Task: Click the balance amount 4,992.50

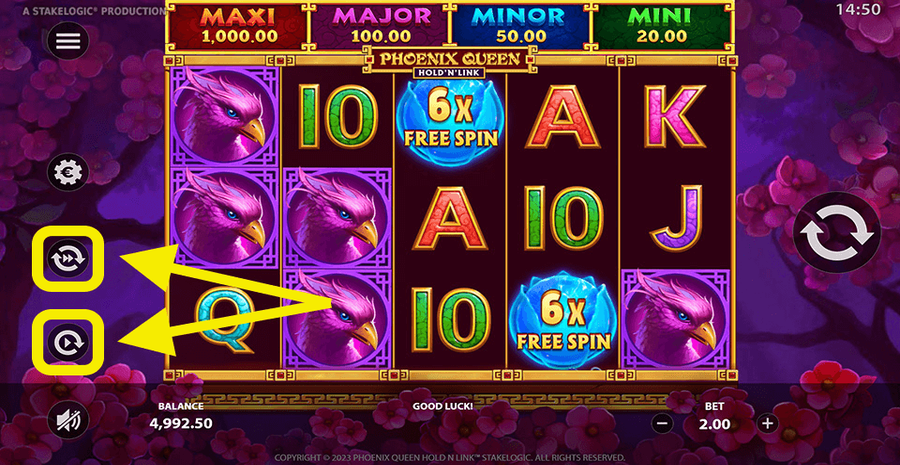Action: pyautogui.click(x=181, y=424)
